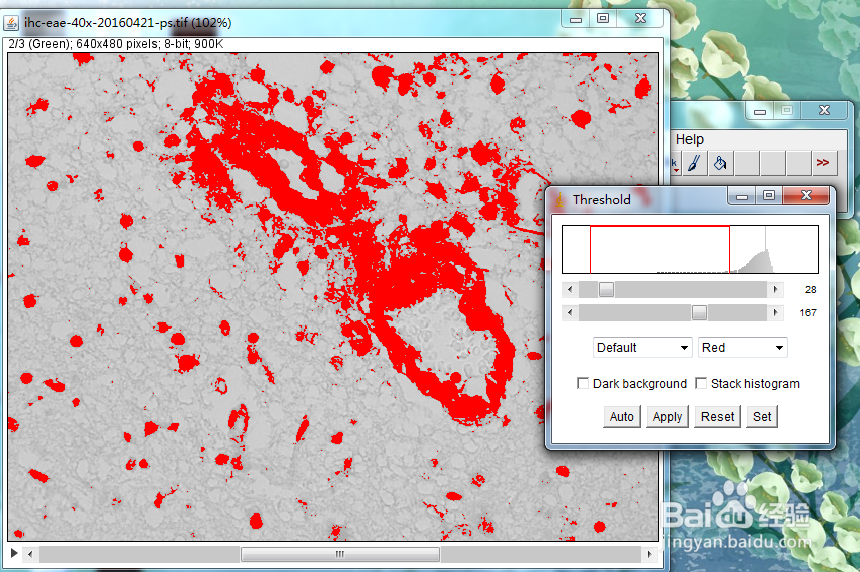
Task: Open the Red display color dropdown
Action: pyautogui.click(x=743, y=348)
